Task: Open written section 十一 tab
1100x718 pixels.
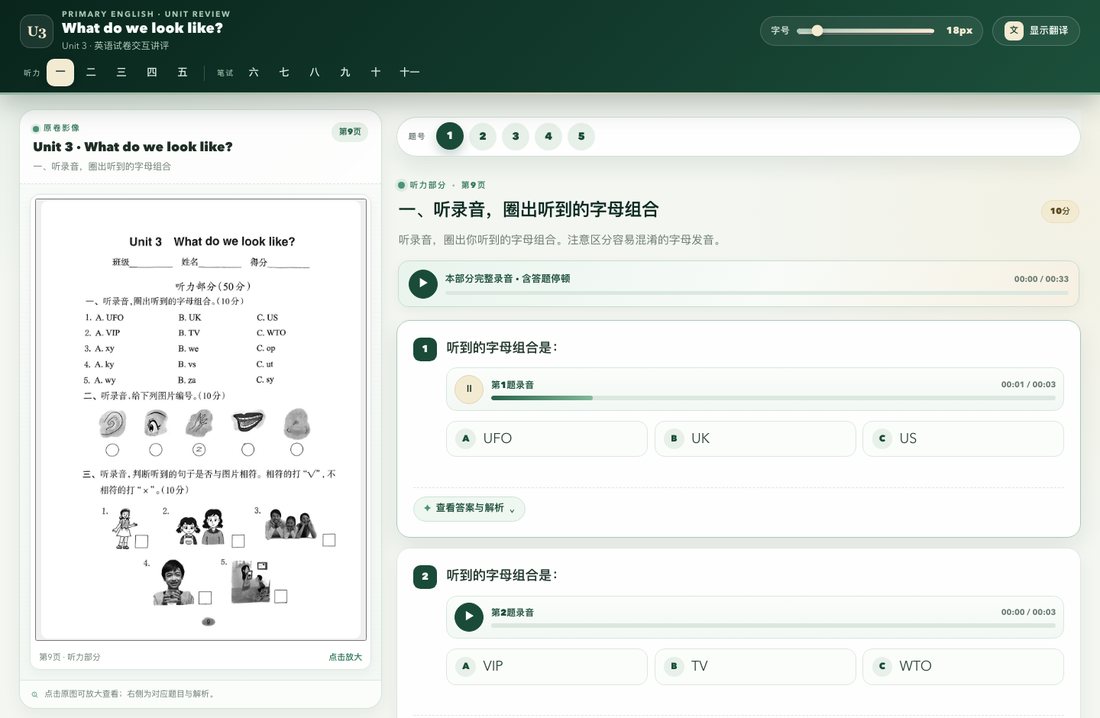Action: [x=410, y=72]
